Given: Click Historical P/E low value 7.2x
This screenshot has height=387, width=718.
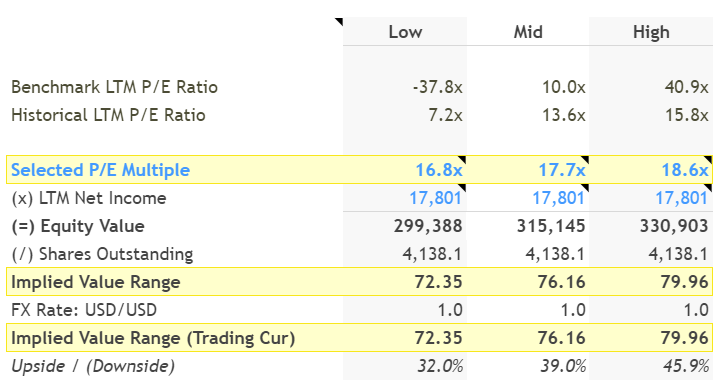Looking at the screenshot, I should point(446,115).
